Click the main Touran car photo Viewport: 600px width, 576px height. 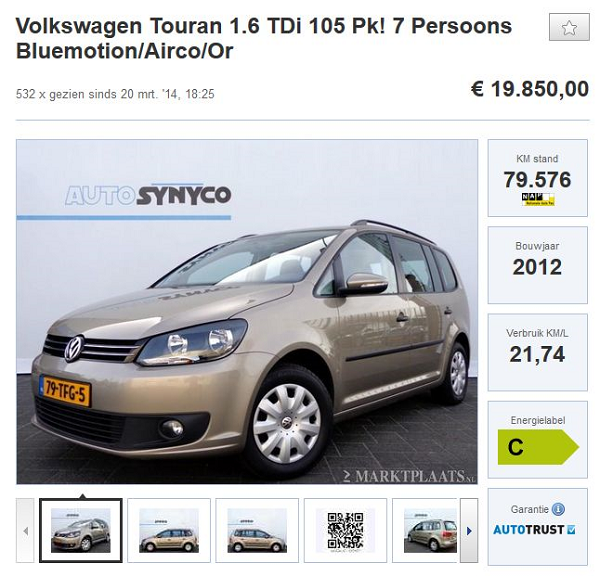(x=247, y=312)
